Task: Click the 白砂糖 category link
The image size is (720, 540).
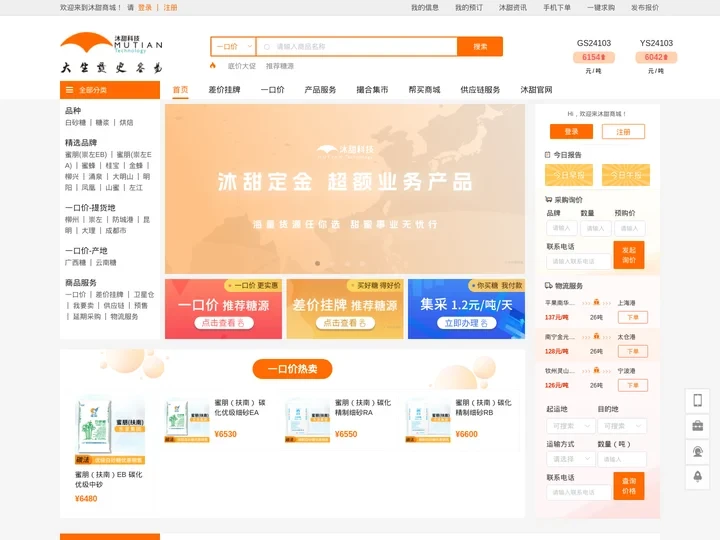Action: point(75,123)
